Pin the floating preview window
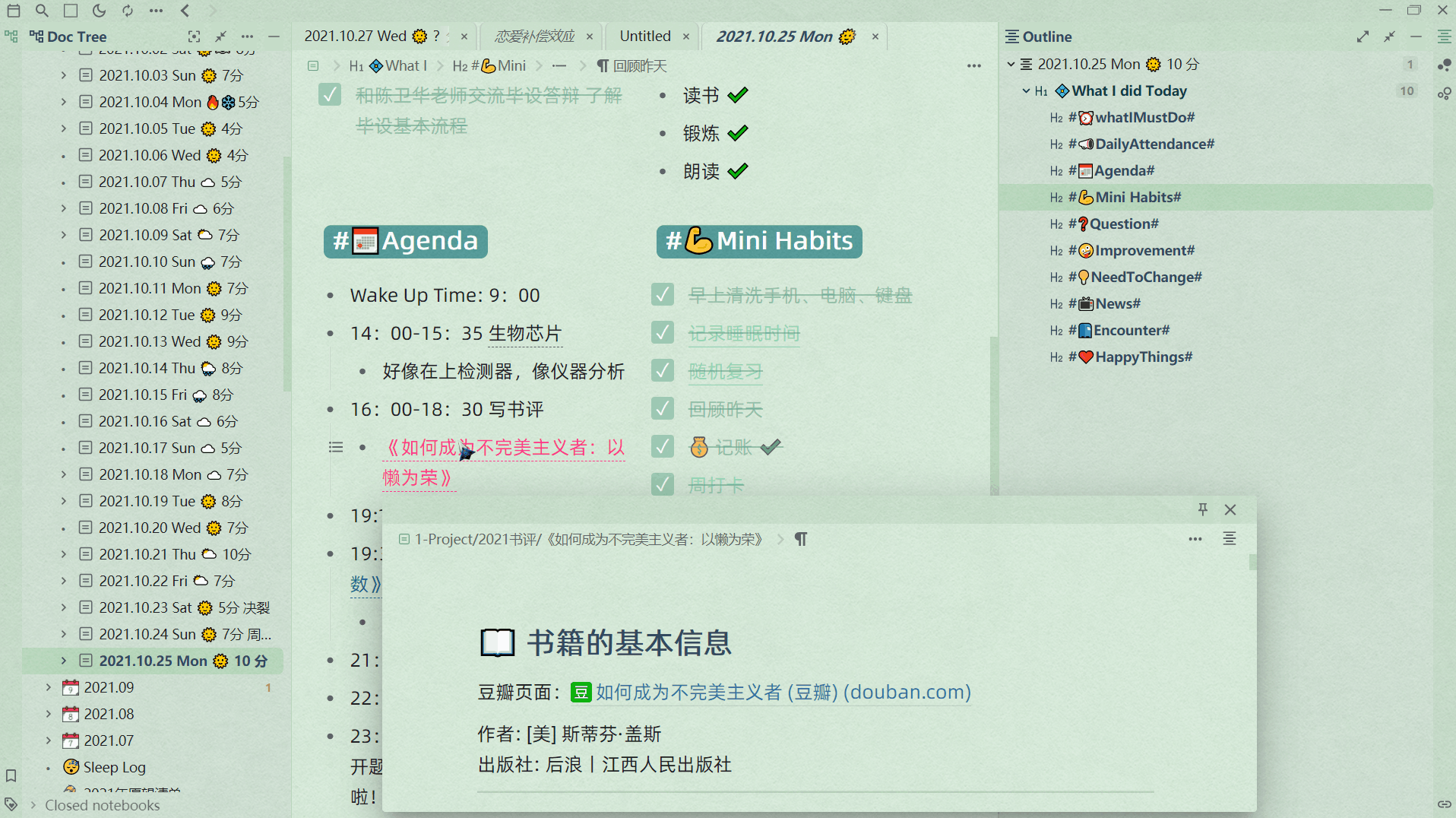The height and width of the screenshot is (818, 1456). pyautogui.click(x=1204, y=509)
